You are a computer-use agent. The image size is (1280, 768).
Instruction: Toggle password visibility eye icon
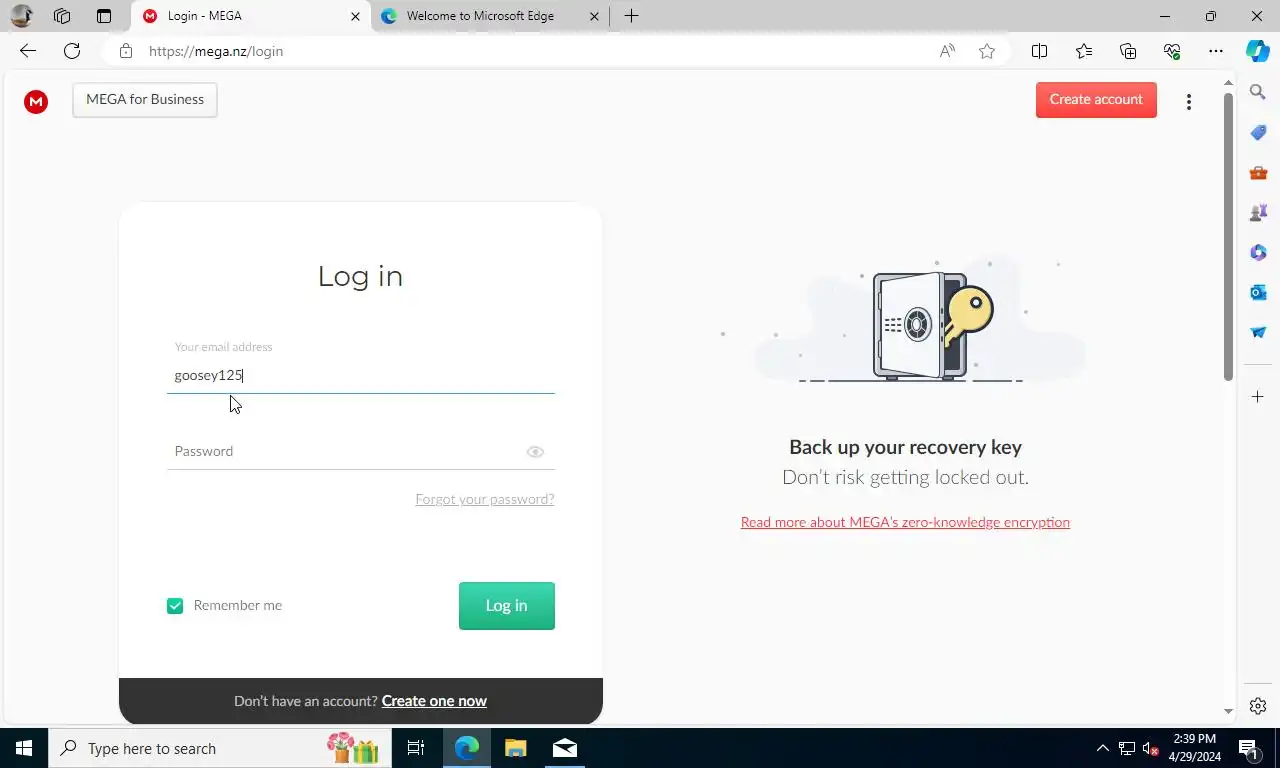(x=535, y=452)
